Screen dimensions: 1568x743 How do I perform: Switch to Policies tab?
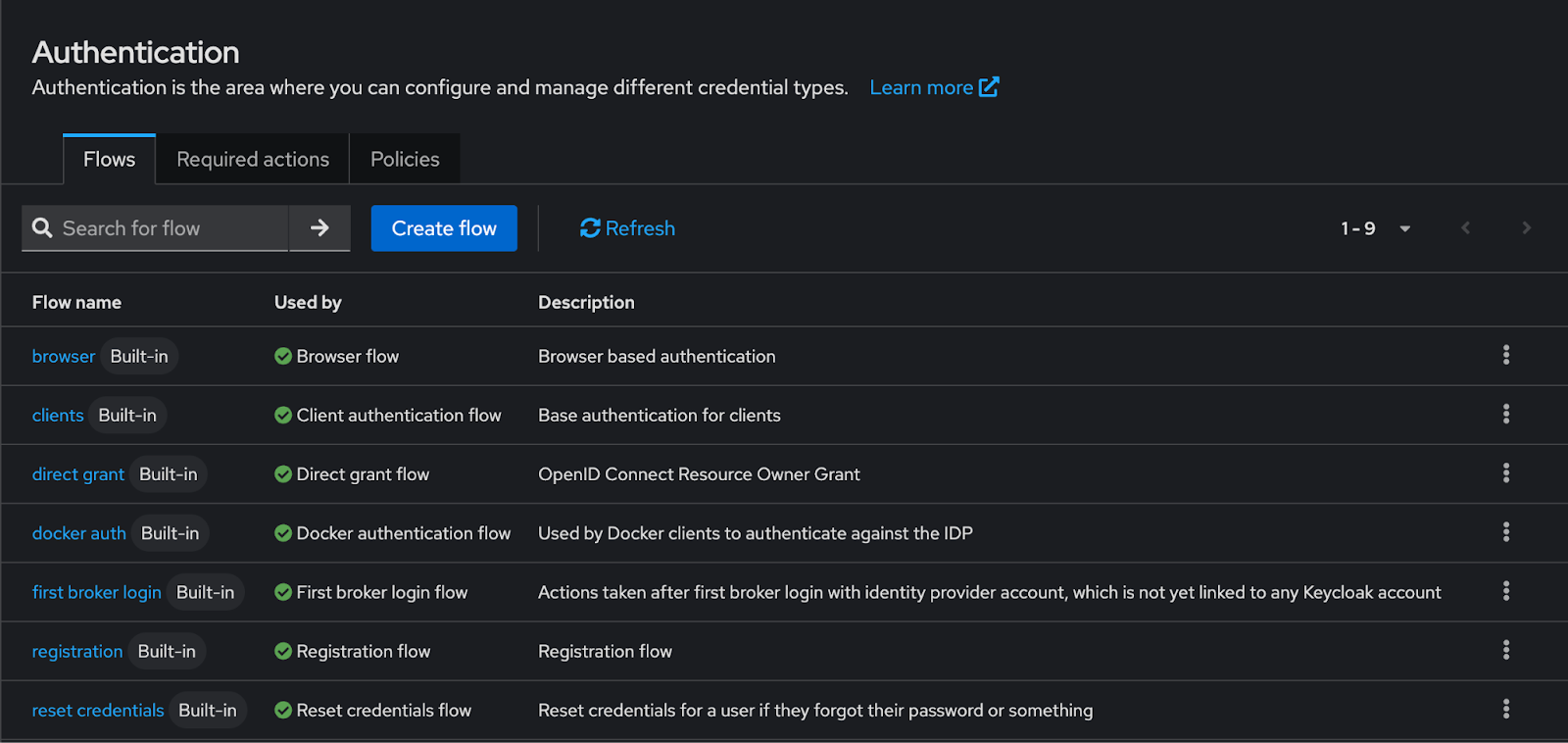(x=405, y=159)
